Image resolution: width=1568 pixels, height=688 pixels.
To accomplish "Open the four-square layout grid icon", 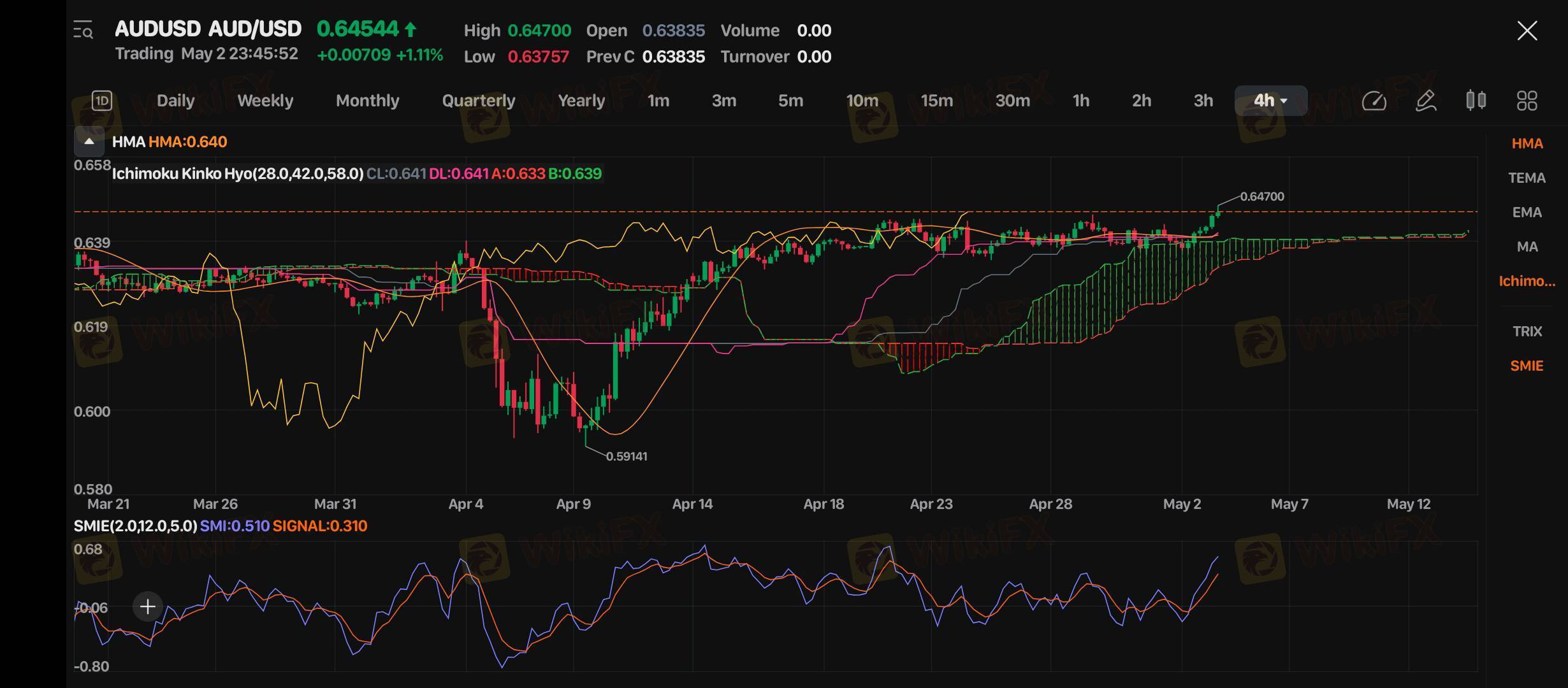I will 1527,101.
